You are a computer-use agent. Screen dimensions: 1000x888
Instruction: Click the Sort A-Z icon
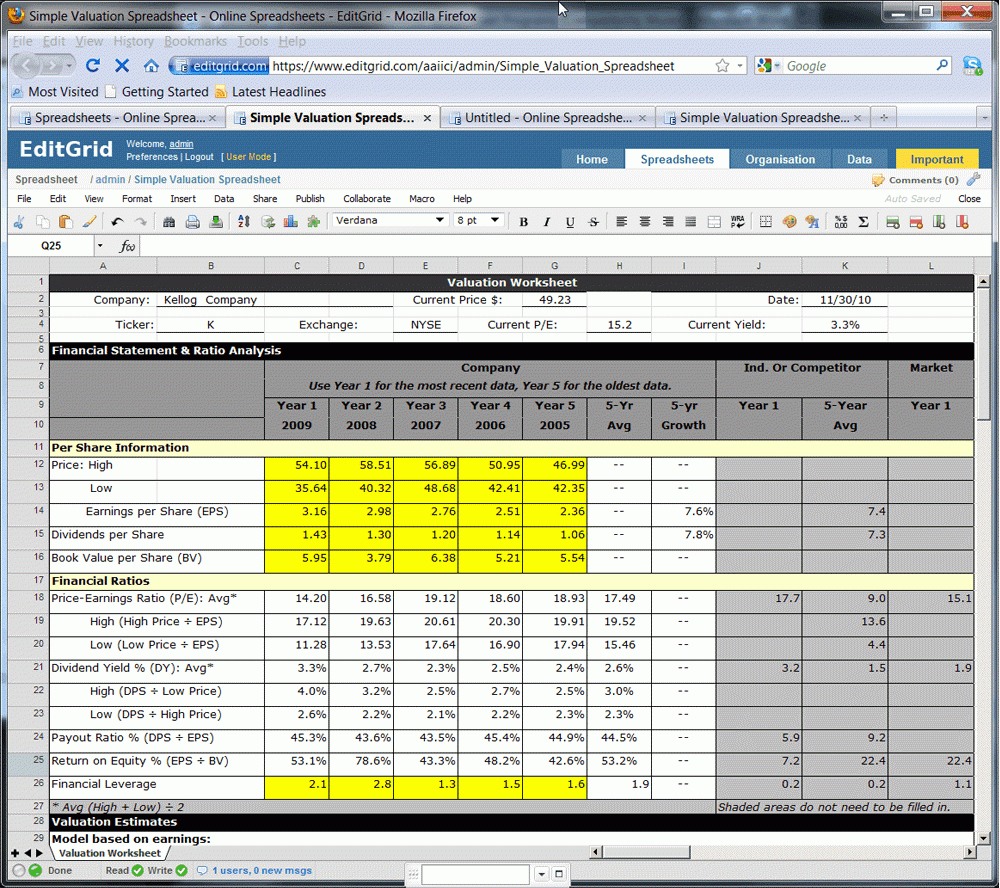click(244, 222)
